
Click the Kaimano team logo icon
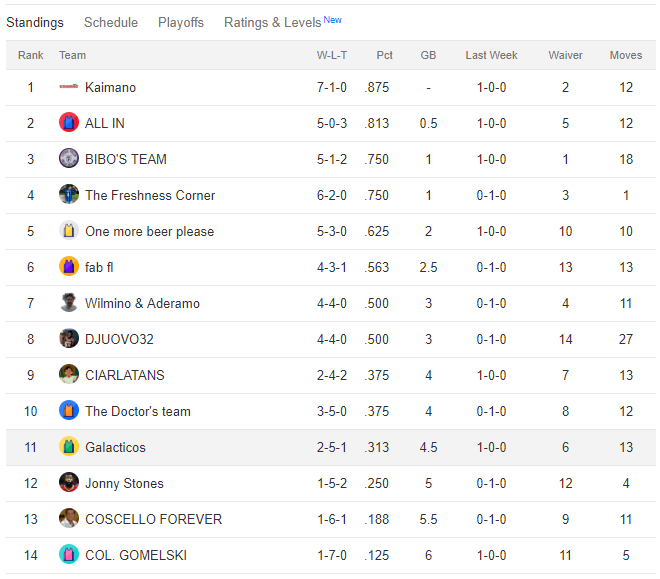(x=68, y=87)
